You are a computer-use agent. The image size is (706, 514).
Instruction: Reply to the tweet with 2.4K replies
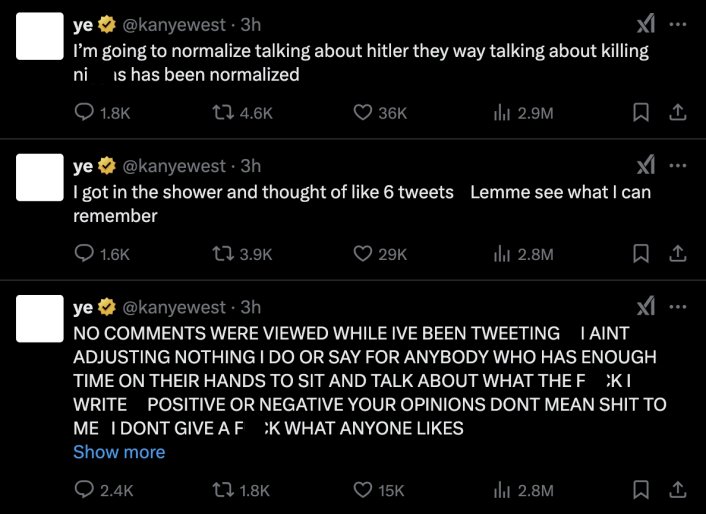85,490
